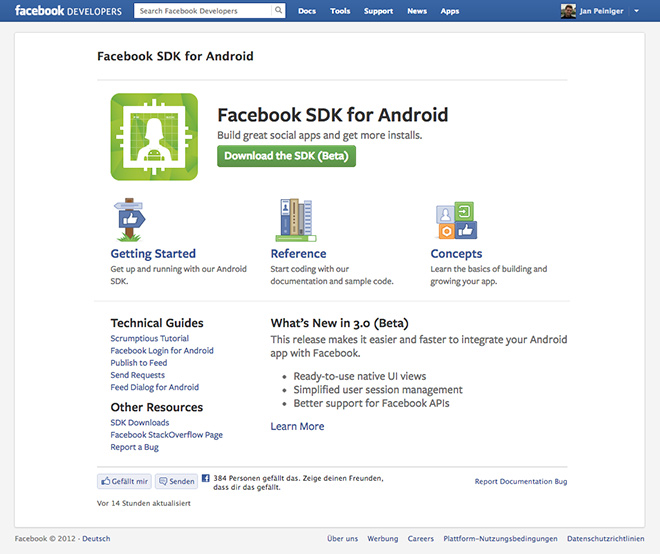Image resolution: width=660 pixels, height=554 pixels.
Task: Click the Facebook SDK Android logo icon
Action: coord(154,136)
